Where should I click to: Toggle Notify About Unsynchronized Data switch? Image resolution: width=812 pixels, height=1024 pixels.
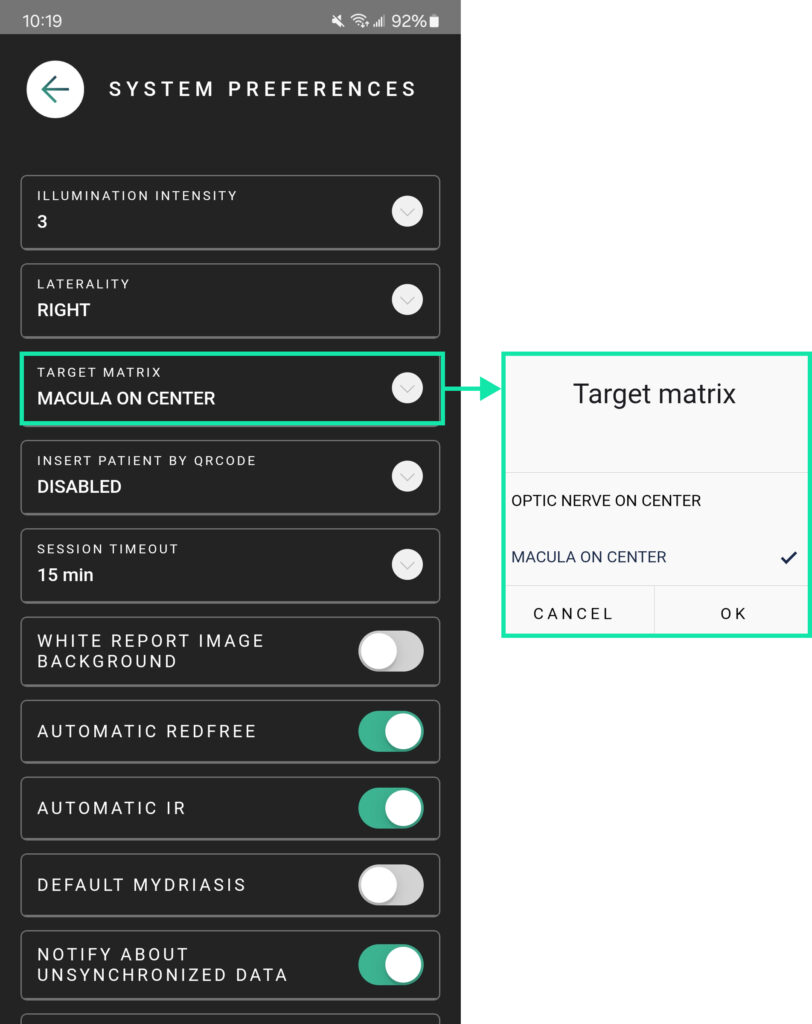(x=391, y=964)
